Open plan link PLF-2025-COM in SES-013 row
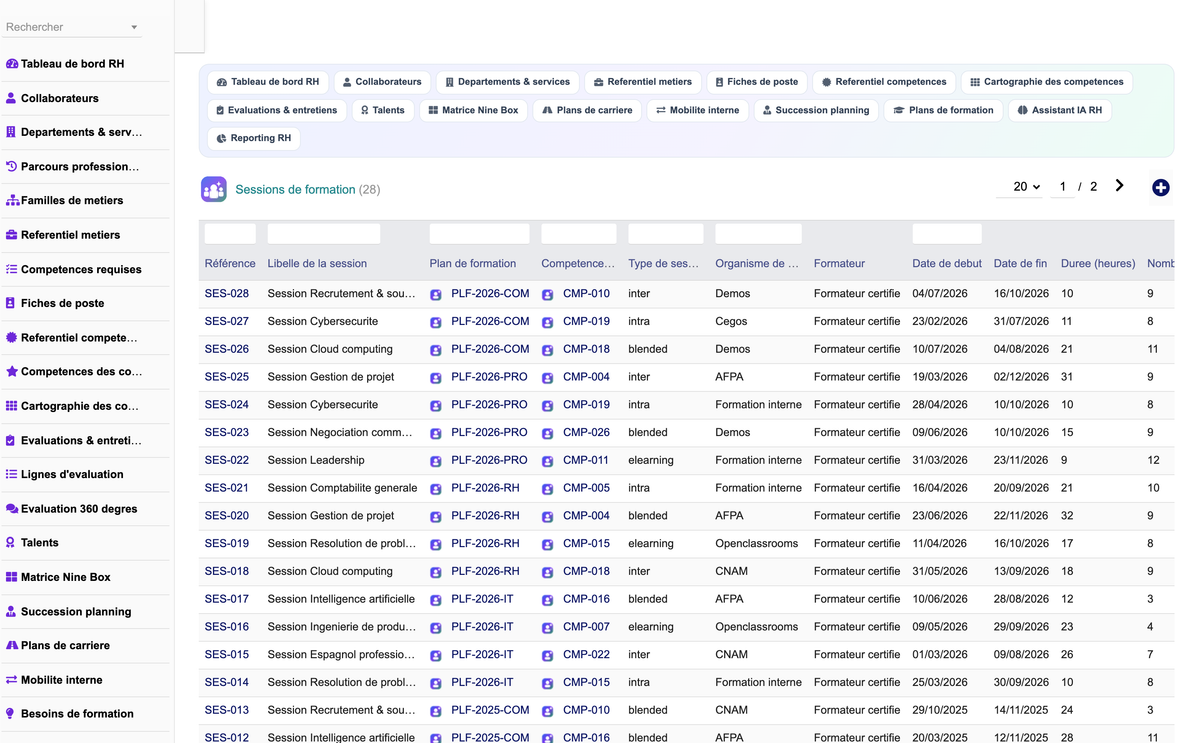Screen dimensions: 1200x743 coord(490,710)
